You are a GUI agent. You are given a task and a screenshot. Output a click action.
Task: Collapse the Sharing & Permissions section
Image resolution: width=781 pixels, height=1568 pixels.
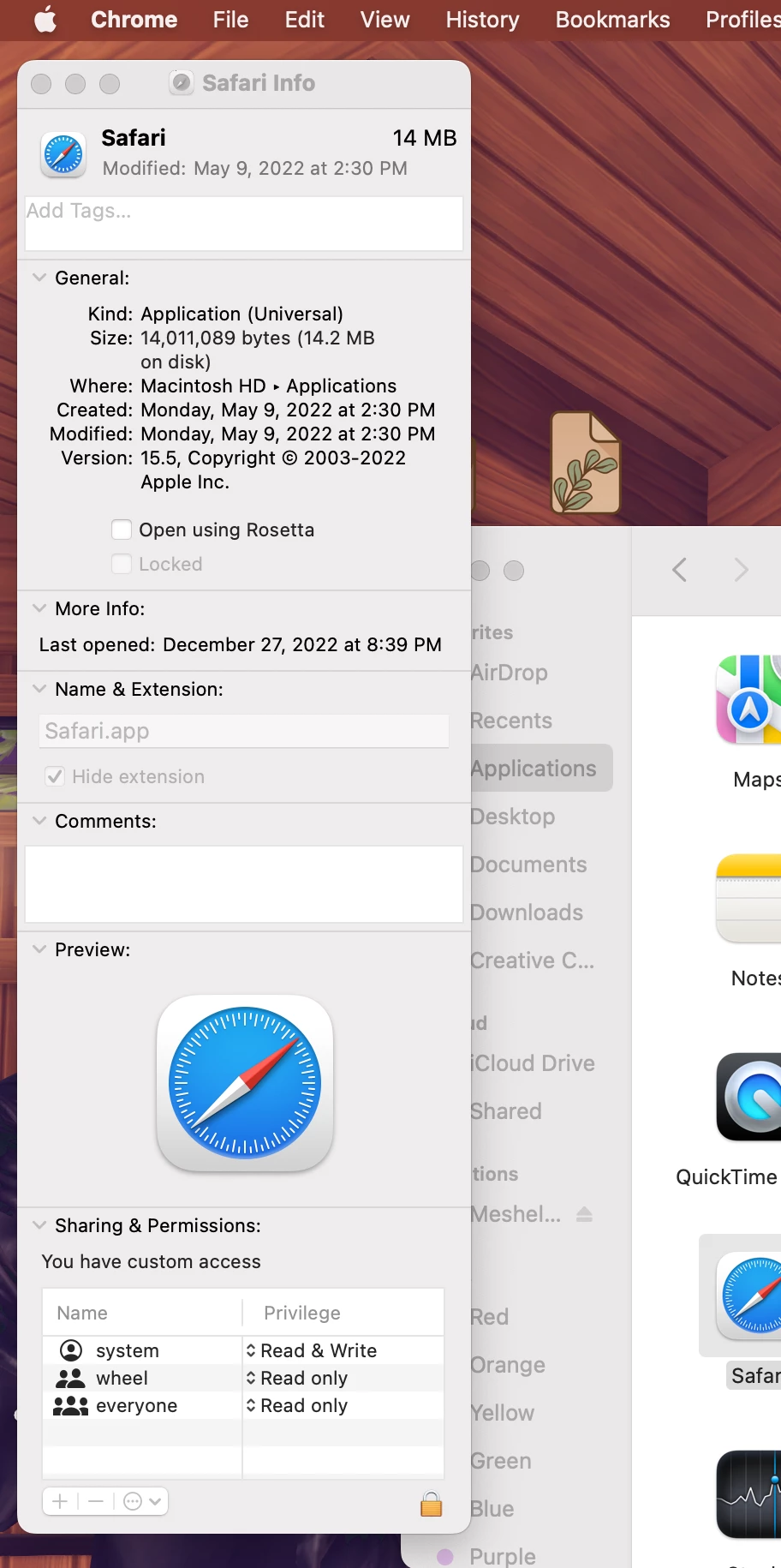tap(39, 1225)
